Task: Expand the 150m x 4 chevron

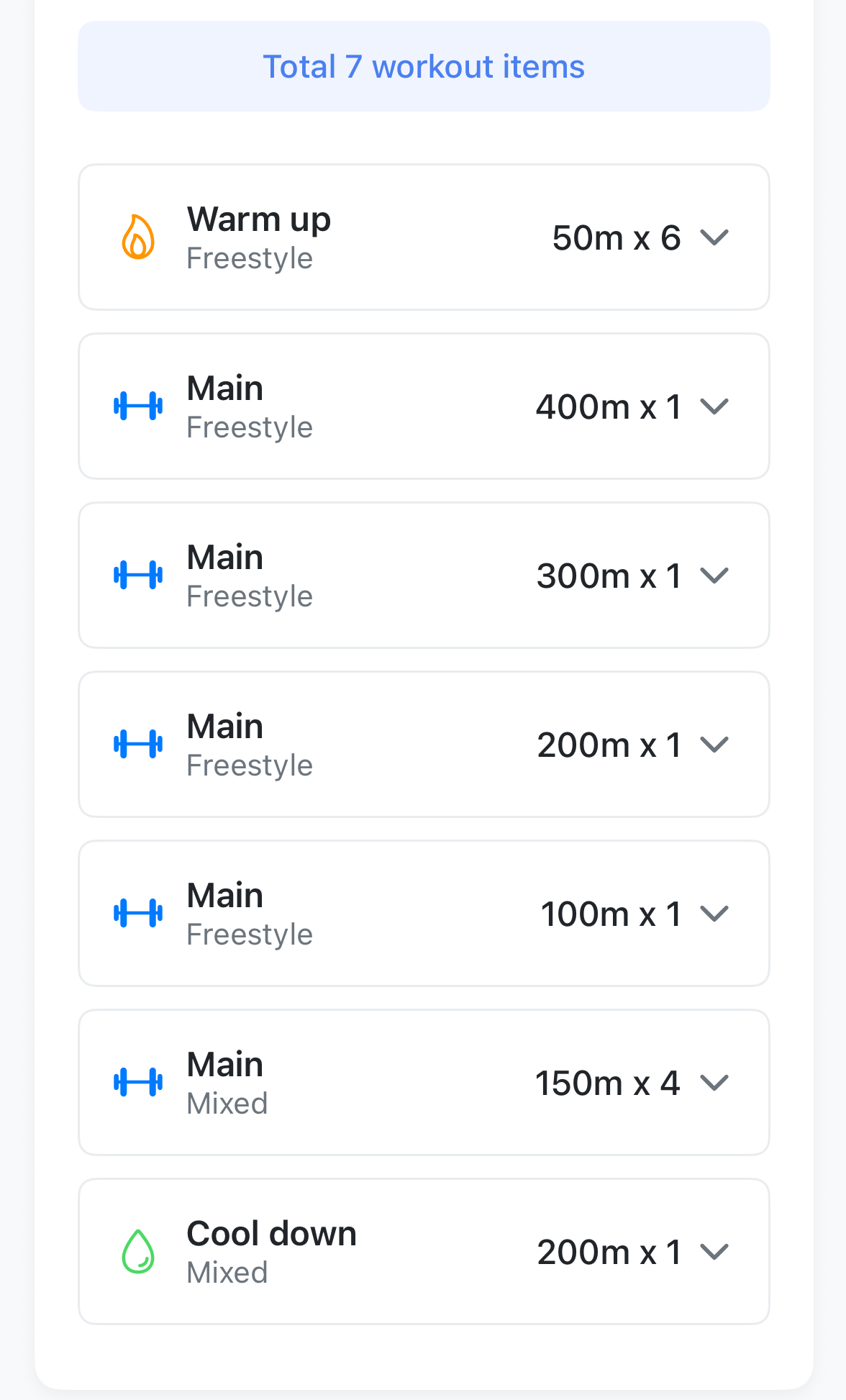Action: (x=714, y=1083)
